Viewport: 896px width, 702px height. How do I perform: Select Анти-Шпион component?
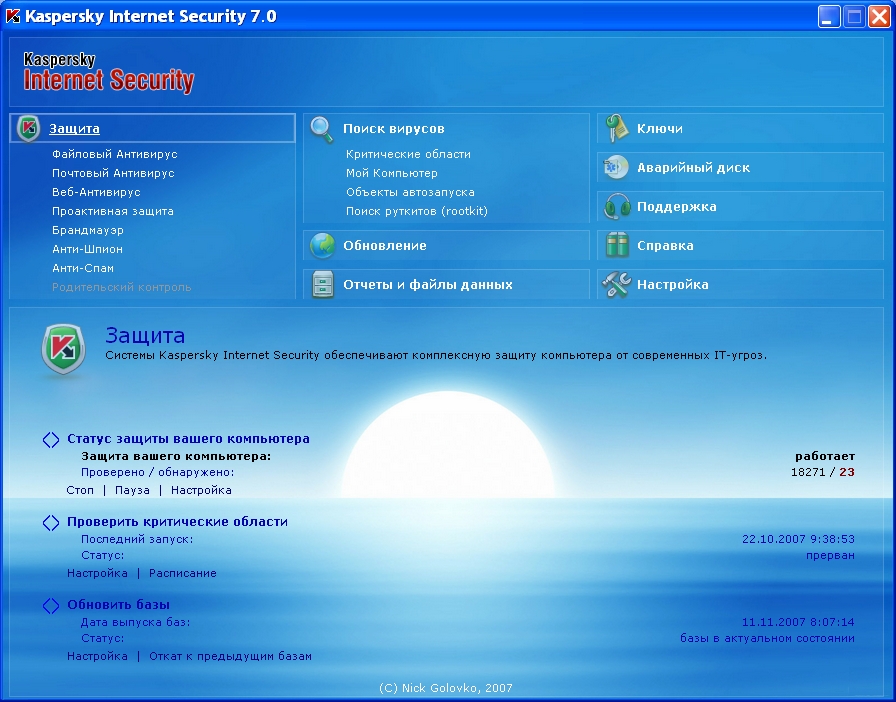click(x=87, y=249)
